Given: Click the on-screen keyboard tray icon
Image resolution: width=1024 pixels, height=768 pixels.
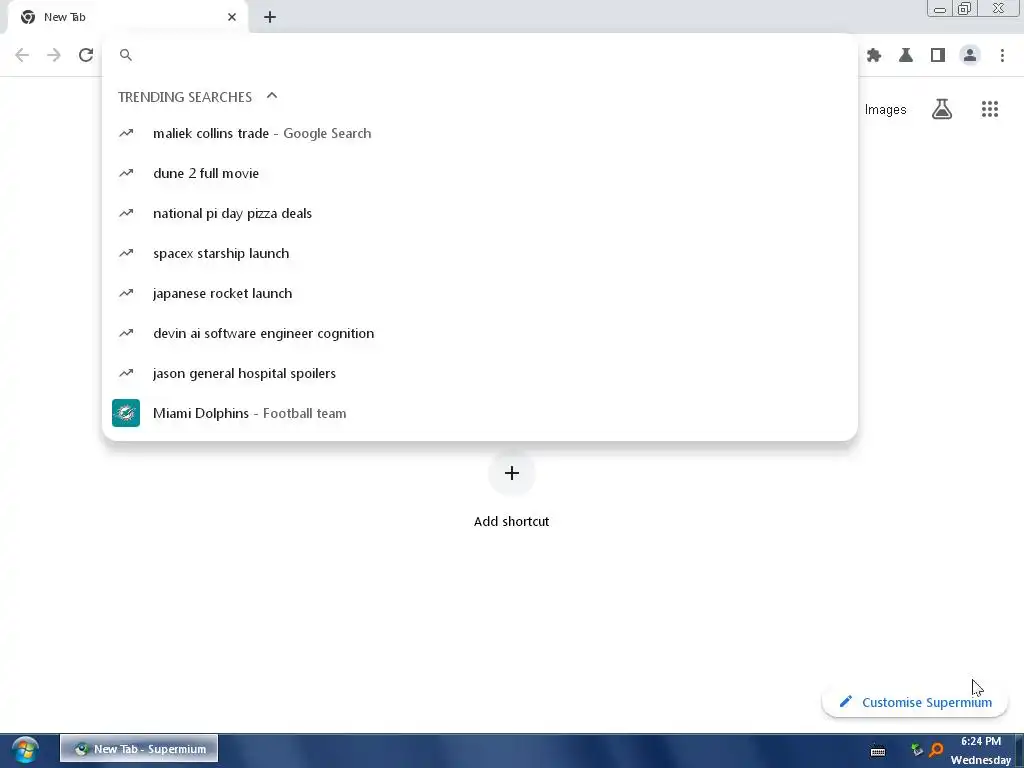Looking at the screenshot, I should (x=878, y=751).
